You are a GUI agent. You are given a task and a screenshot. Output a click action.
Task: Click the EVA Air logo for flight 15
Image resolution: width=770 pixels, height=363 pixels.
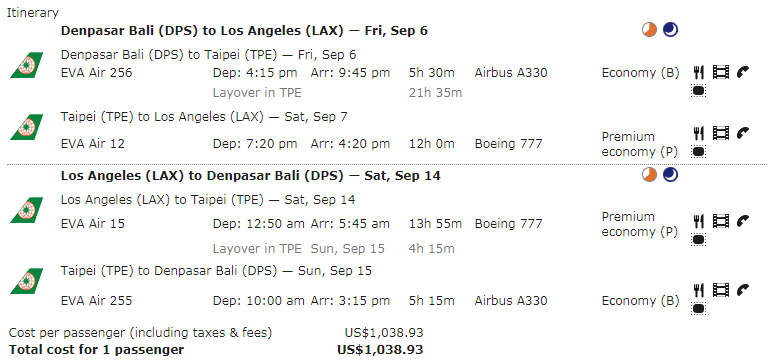pyautogui.click(x=27, y=210)
